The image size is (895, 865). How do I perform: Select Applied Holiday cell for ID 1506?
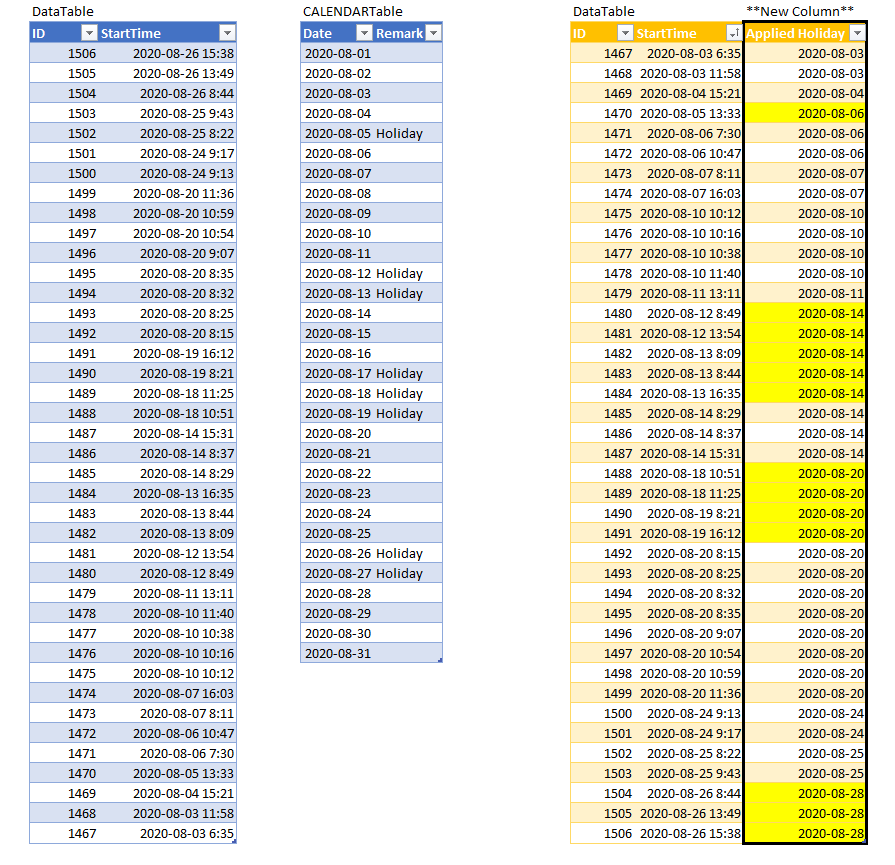(x=805, y=833)
